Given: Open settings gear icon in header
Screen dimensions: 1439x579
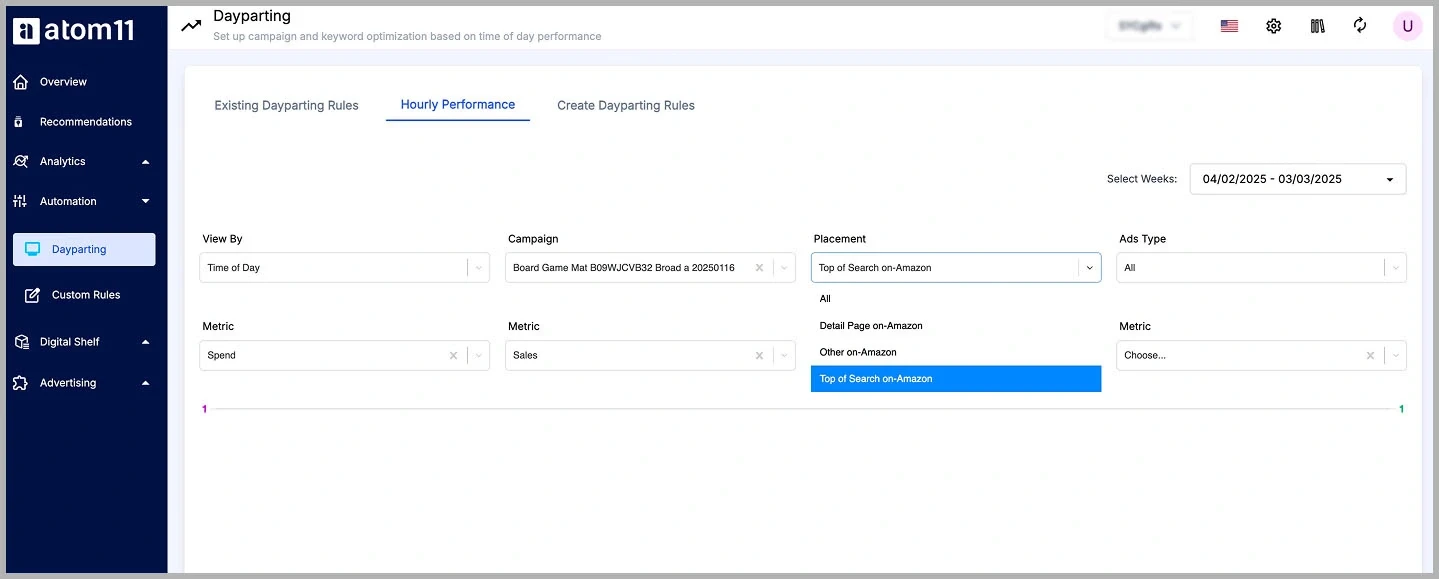Looking at the screenshot, I should (x=1273, y=26).
